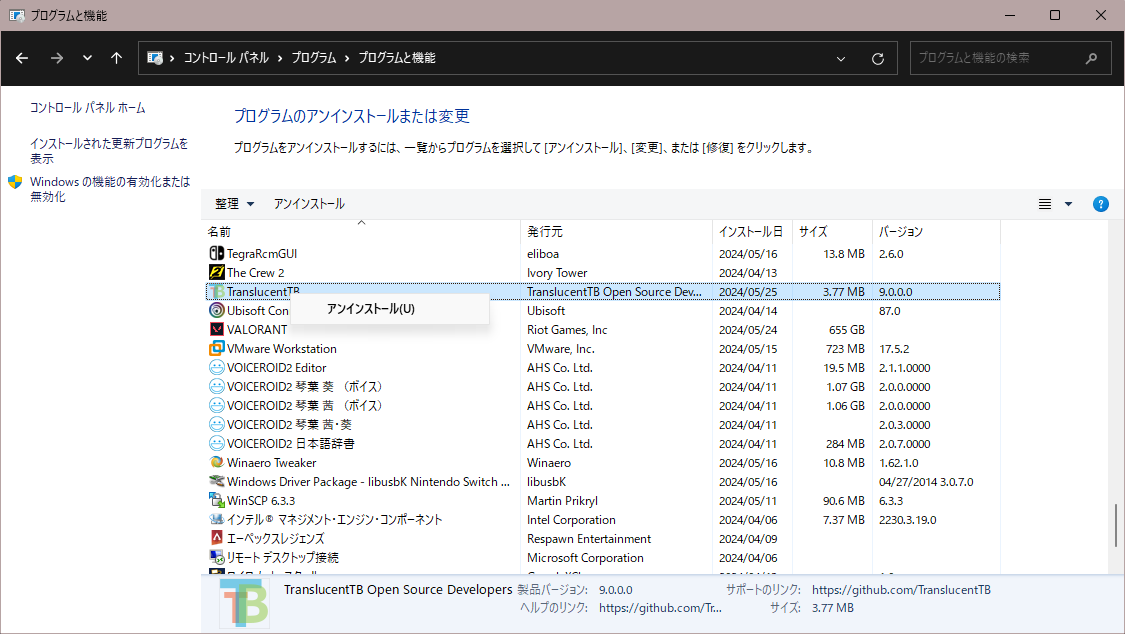Screen dimensions: 1125x634
Task: Sort by バージョン column header
Action: [x=936, y=232]
